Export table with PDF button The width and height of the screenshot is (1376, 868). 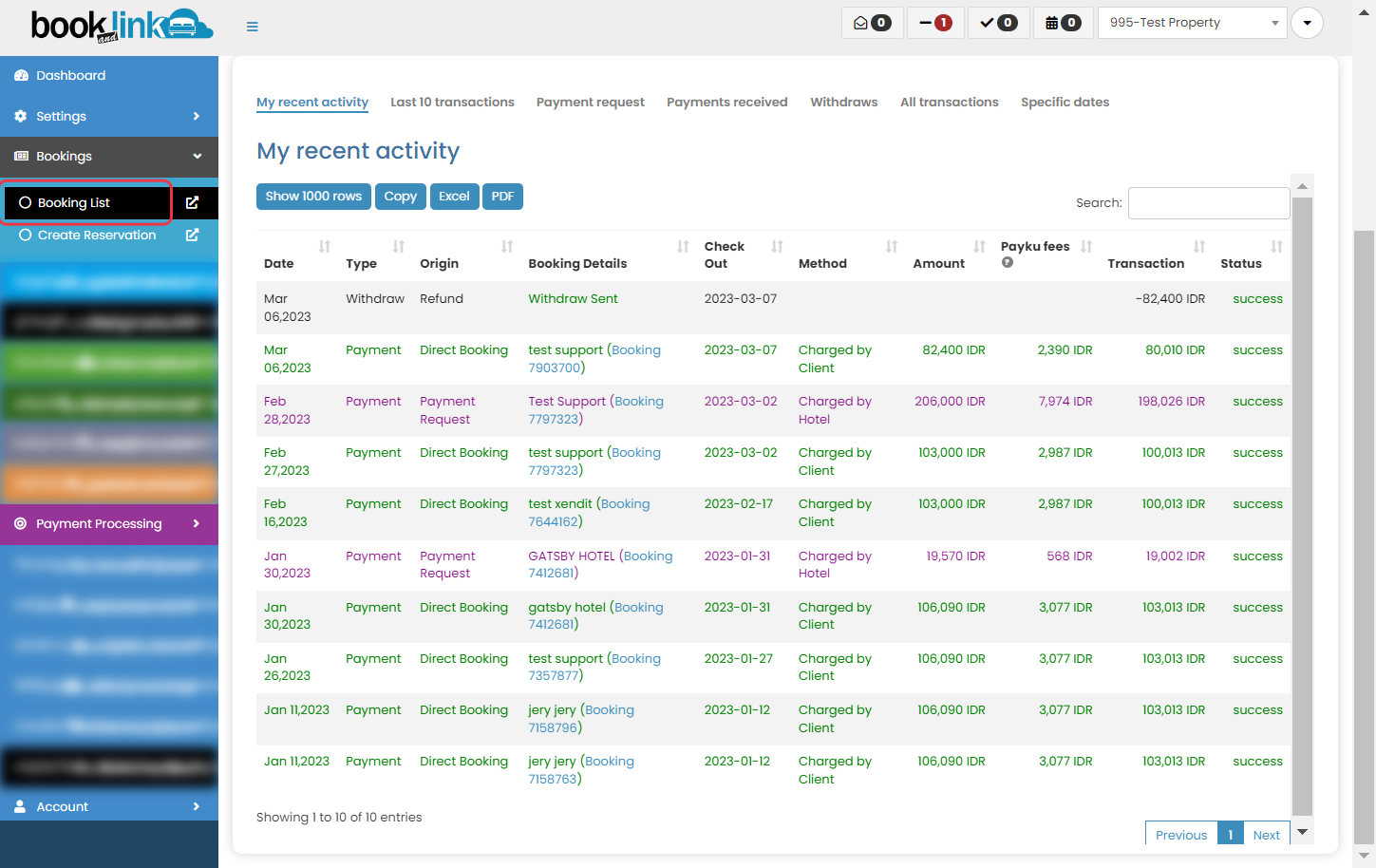point(503,196)
